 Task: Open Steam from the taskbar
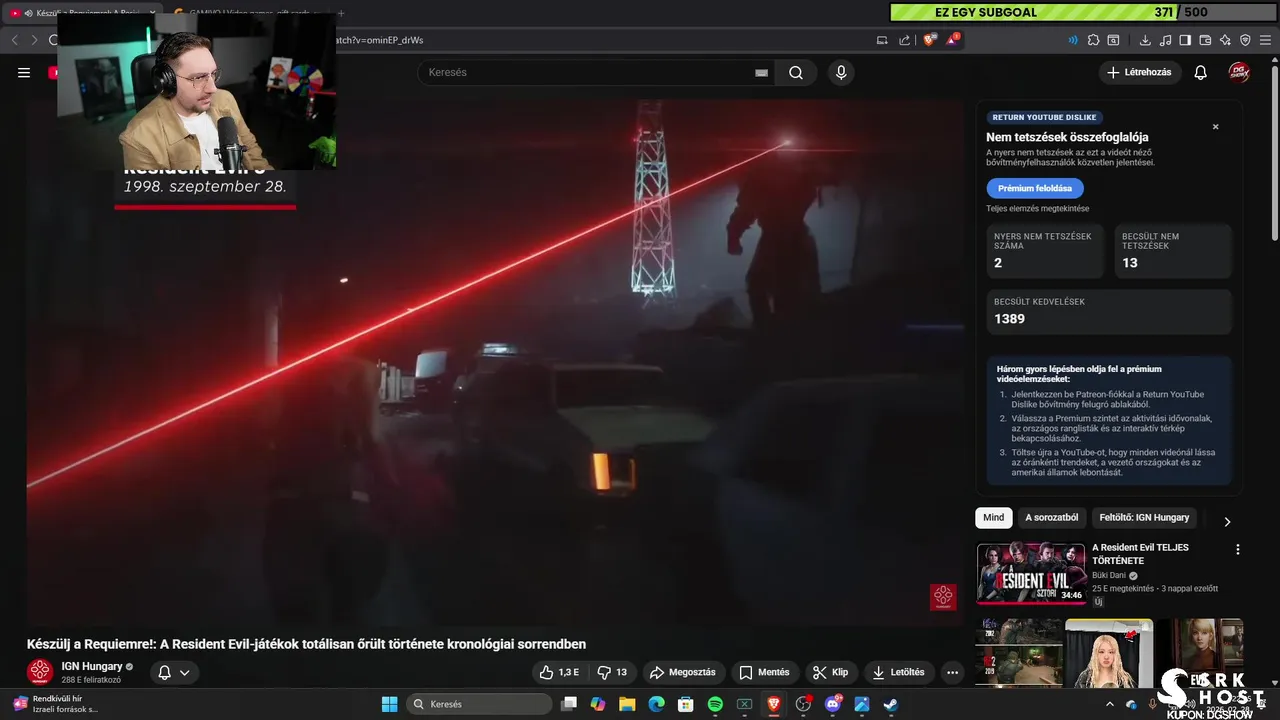pyautogui.click(x=891, y=704)
